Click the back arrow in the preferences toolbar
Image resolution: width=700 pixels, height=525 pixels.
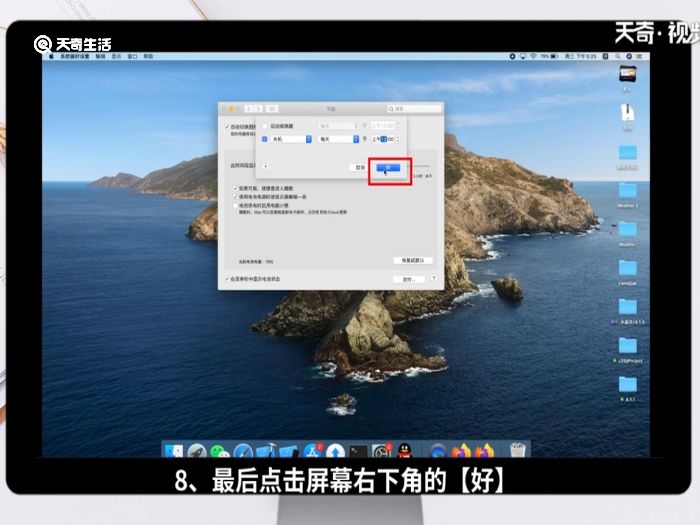click(249, 108)
